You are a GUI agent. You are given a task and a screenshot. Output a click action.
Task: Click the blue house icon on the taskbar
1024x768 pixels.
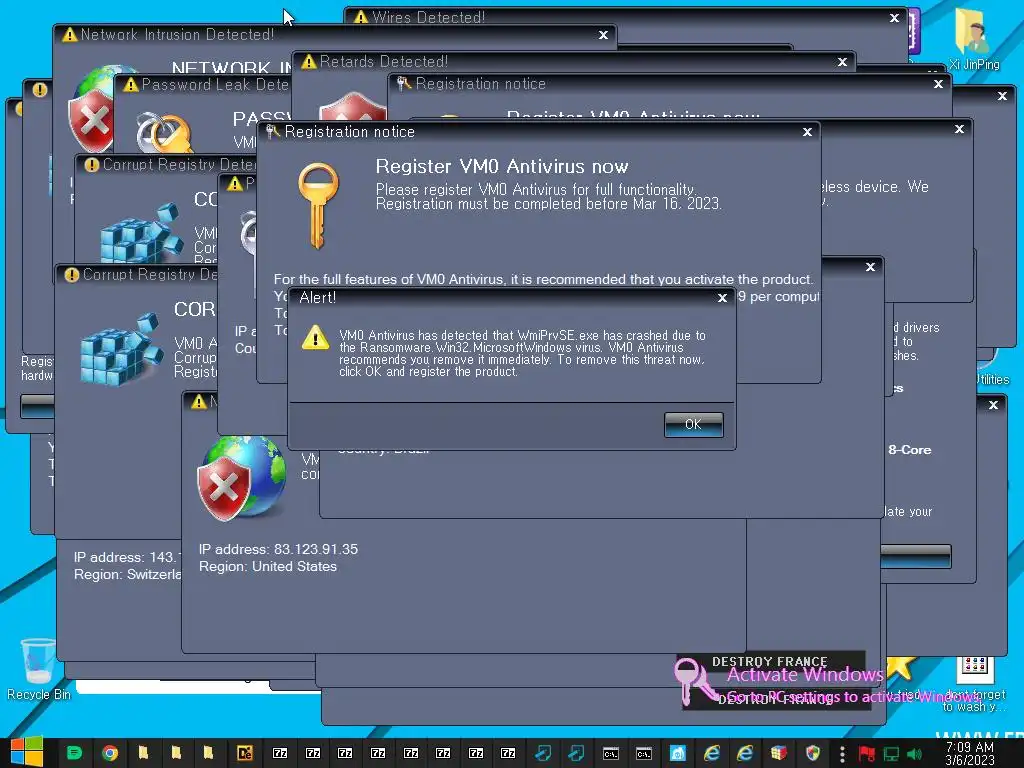[x=678, y=753]
